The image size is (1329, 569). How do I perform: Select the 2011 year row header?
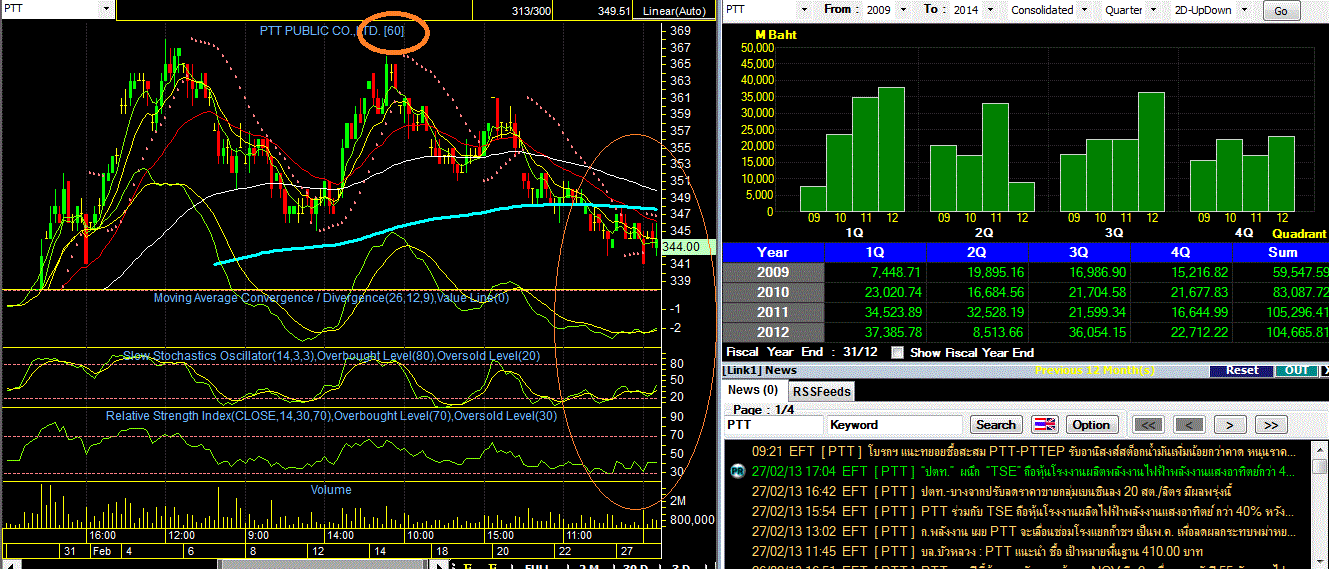(x=773, y=312)
